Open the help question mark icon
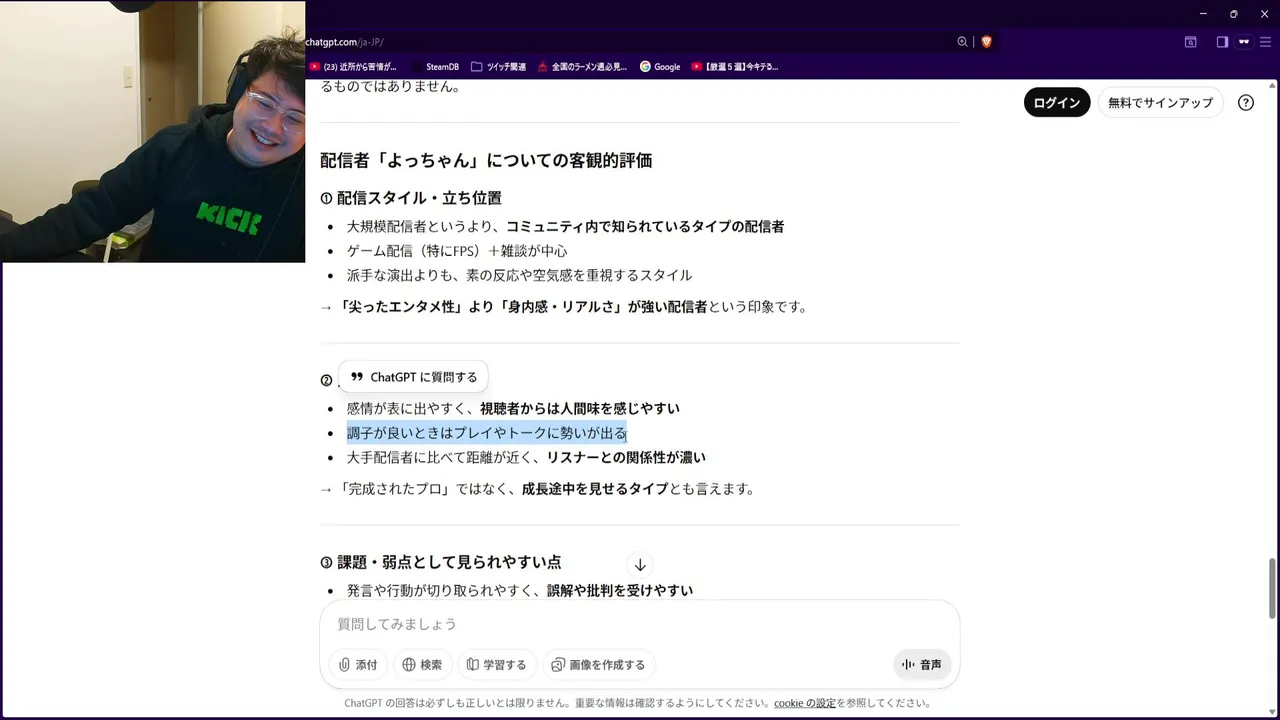The height and width of the screenshot is (720, 1280). tap(1246, 102)
